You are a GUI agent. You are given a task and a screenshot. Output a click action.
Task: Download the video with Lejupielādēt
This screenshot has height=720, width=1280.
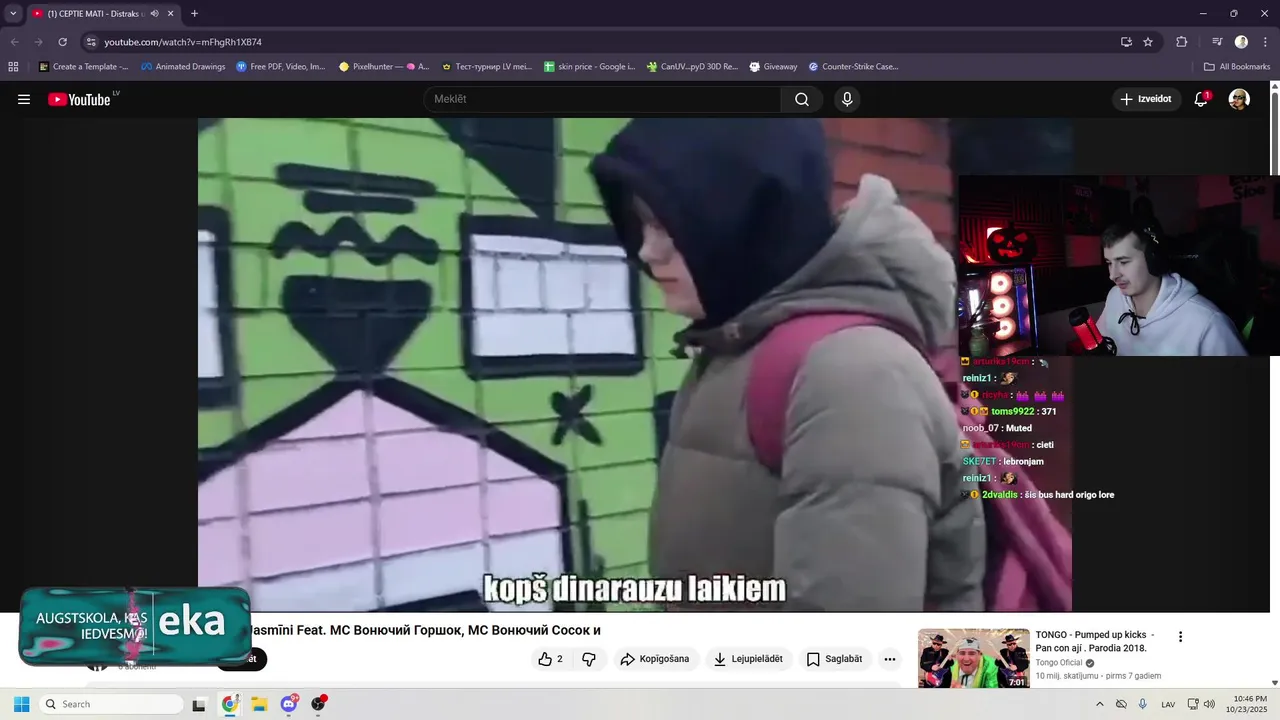point(748,659)
